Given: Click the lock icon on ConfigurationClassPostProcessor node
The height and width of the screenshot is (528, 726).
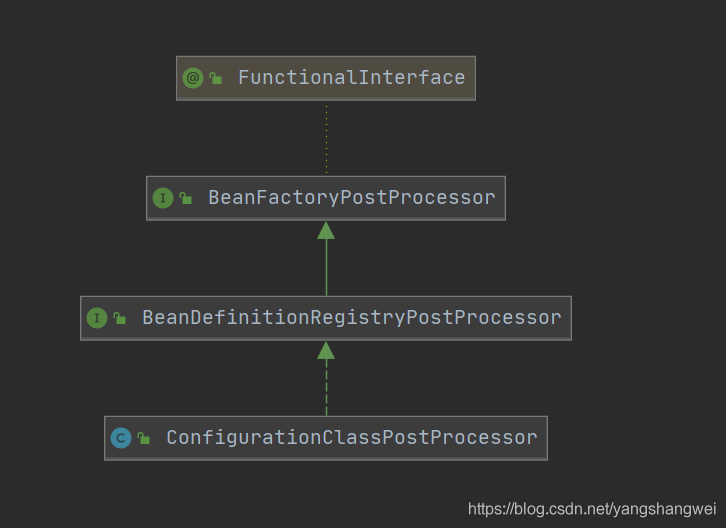Looking at the screenshot, I should (144, 439).
